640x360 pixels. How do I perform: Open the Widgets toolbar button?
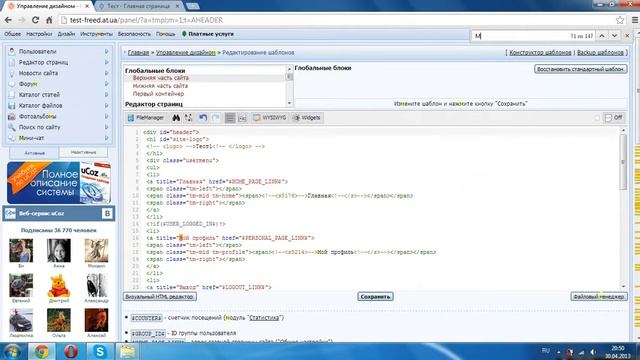point(307,118)
